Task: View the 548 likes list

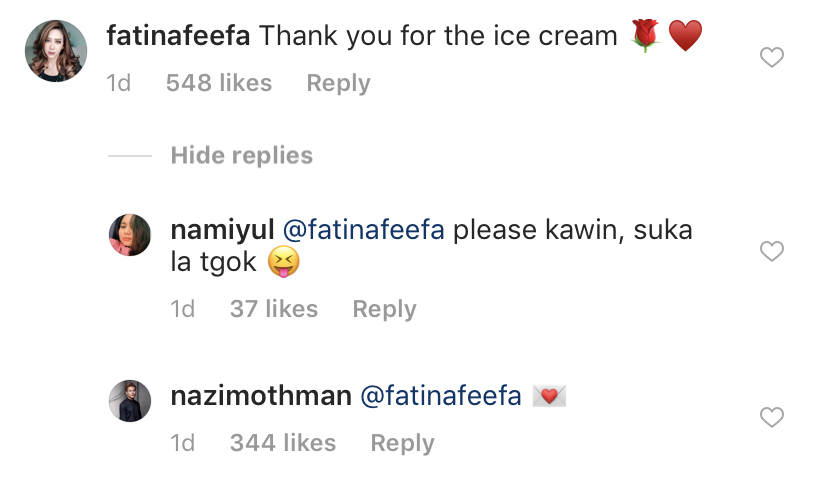Action: click(219, 83)
